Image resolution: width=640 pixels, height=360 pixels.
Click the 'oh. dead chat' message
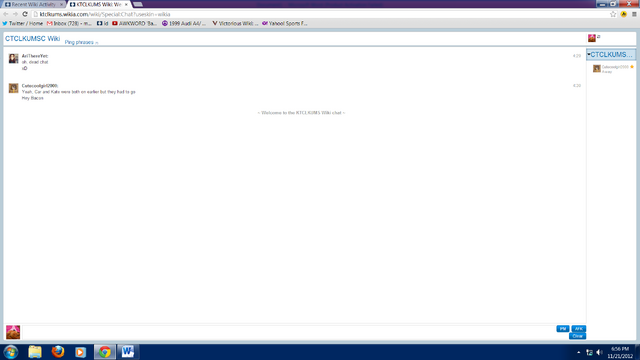tap(35, 62)
